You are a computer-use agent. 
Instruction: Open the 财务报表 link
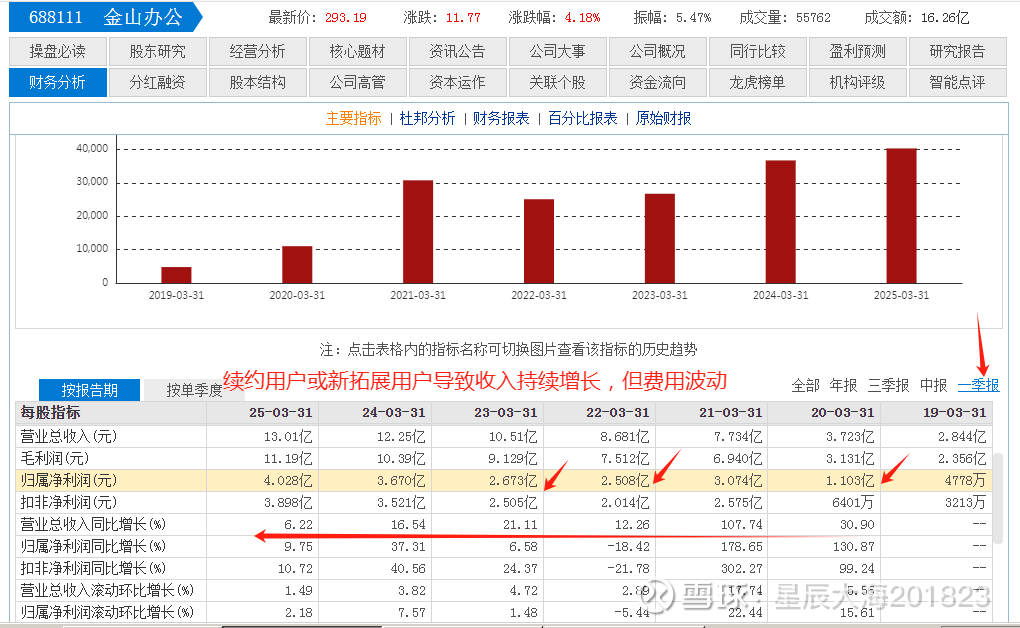pos(501,118)
